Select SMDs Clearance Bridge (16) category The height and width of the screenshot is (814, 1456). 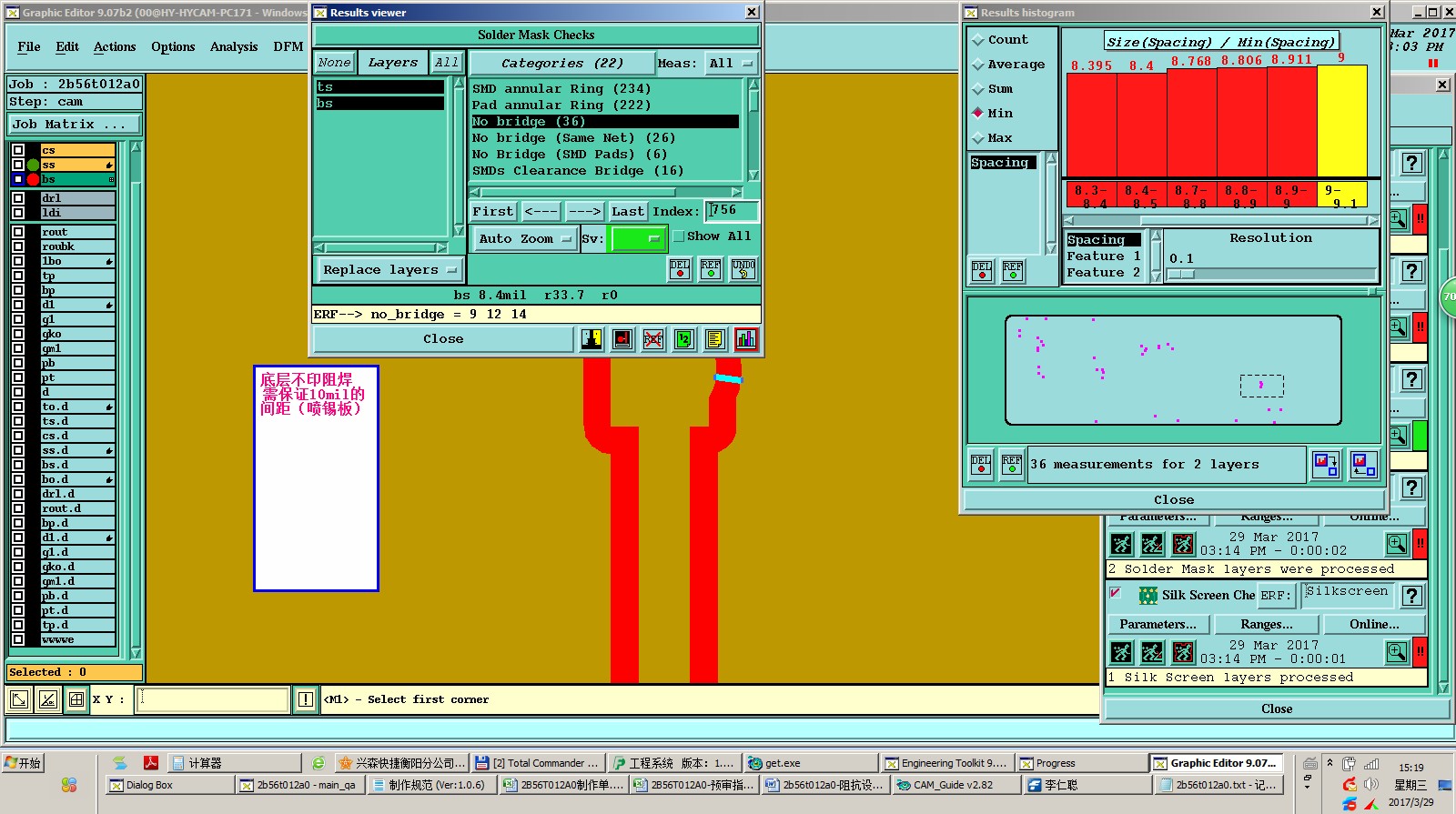578,171
